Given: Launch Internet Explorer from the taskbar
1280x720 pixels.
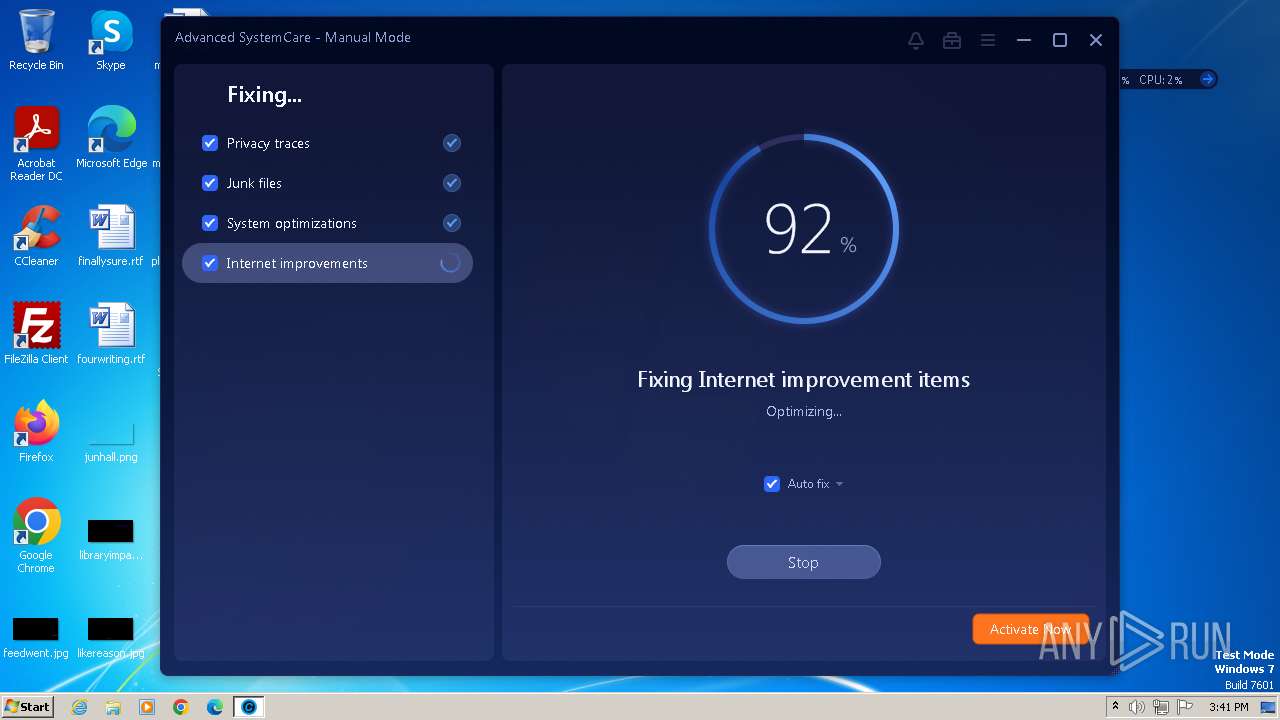Looking at the screenshot, I should (79, 707).
